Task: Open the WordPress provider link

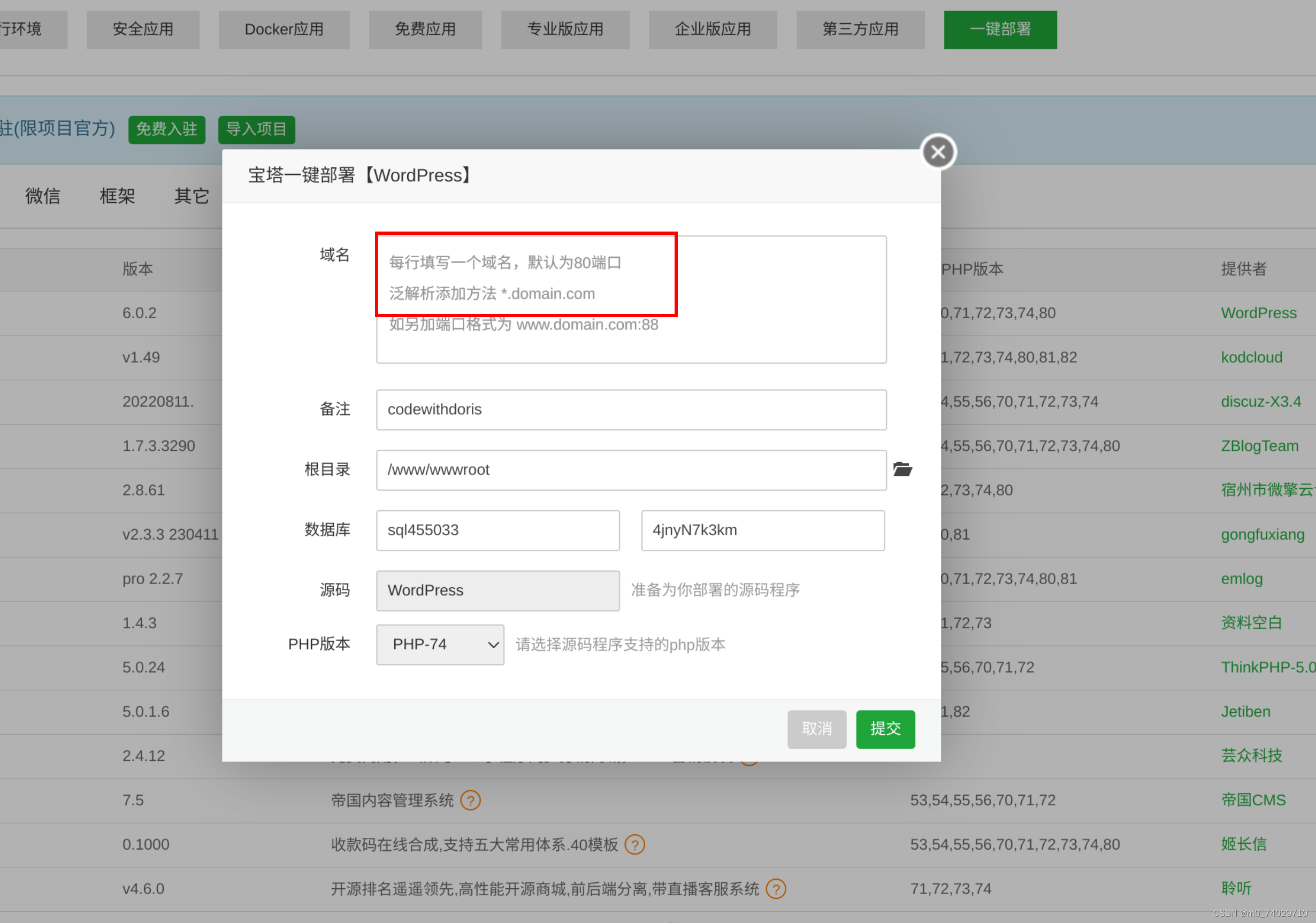Action: pos(1259,313)
